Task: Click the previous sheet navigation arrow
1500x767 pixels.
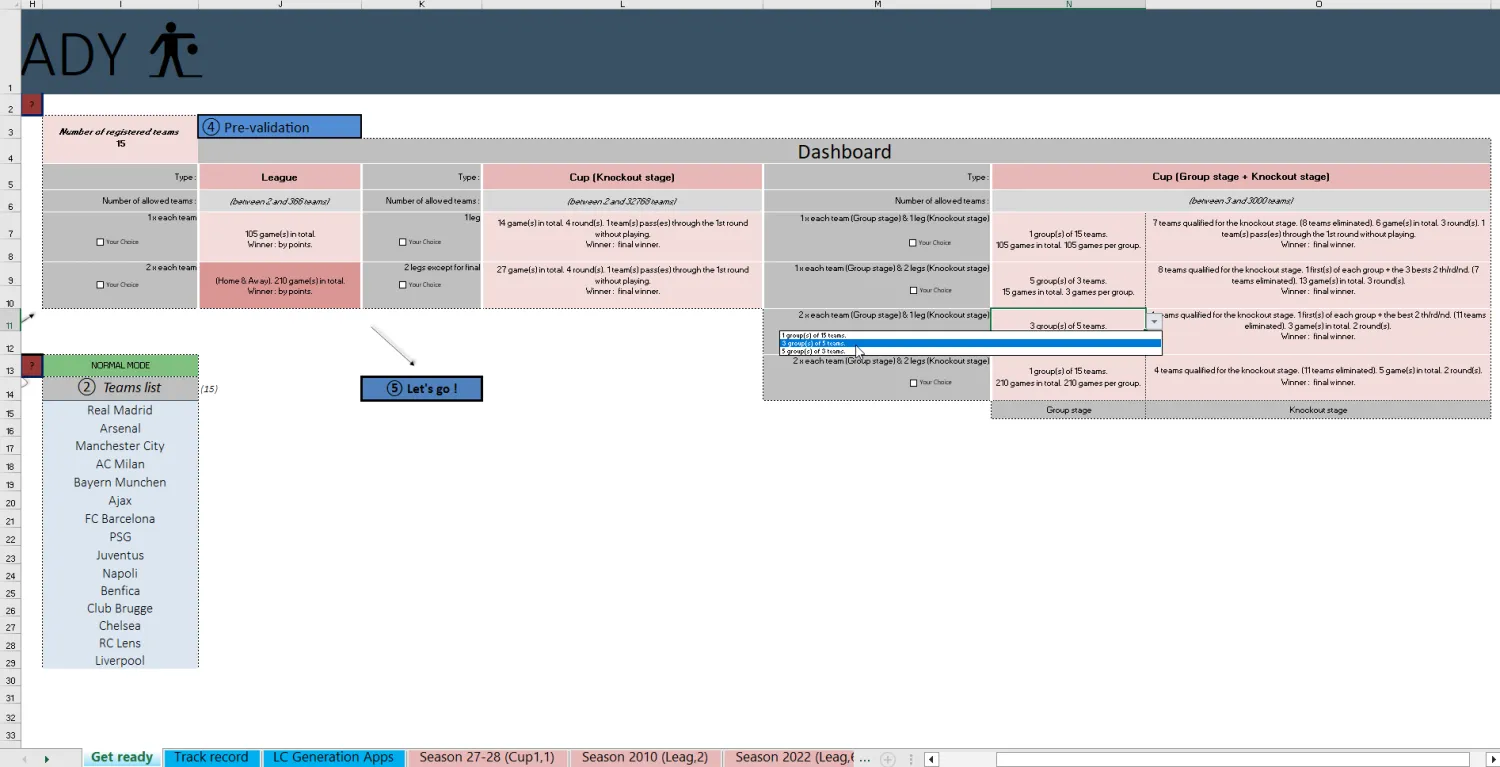Action: [25, 759]
